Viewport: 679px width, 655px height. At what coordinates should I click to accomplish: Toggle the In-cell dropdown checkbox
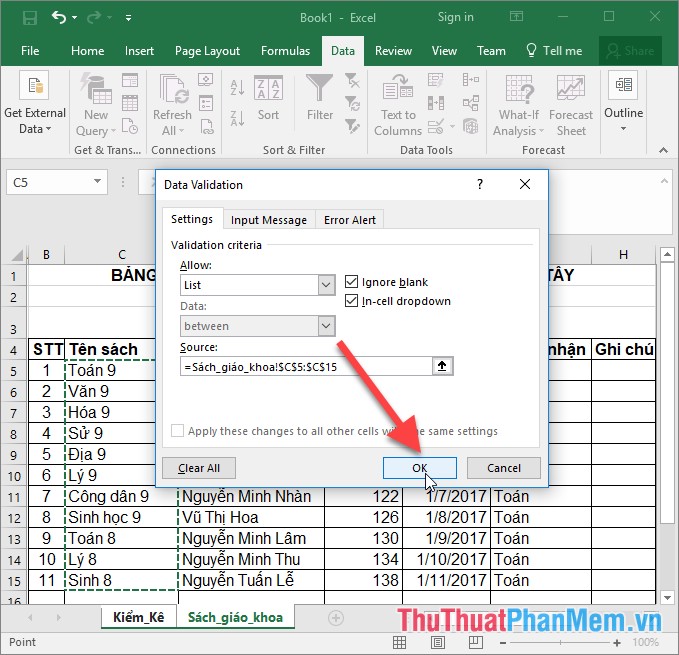(x=351, y=300)
